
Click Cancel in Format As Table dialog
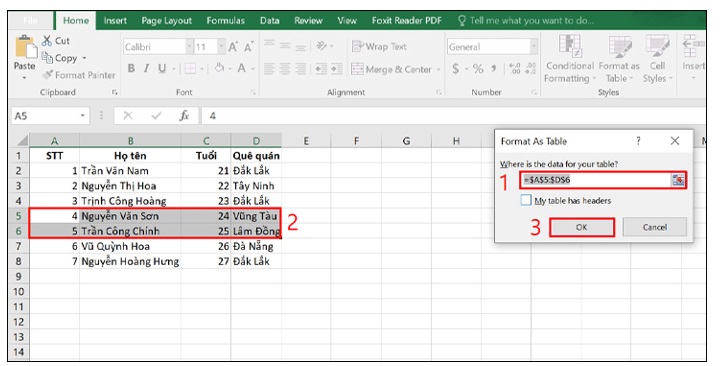point(655,227)
